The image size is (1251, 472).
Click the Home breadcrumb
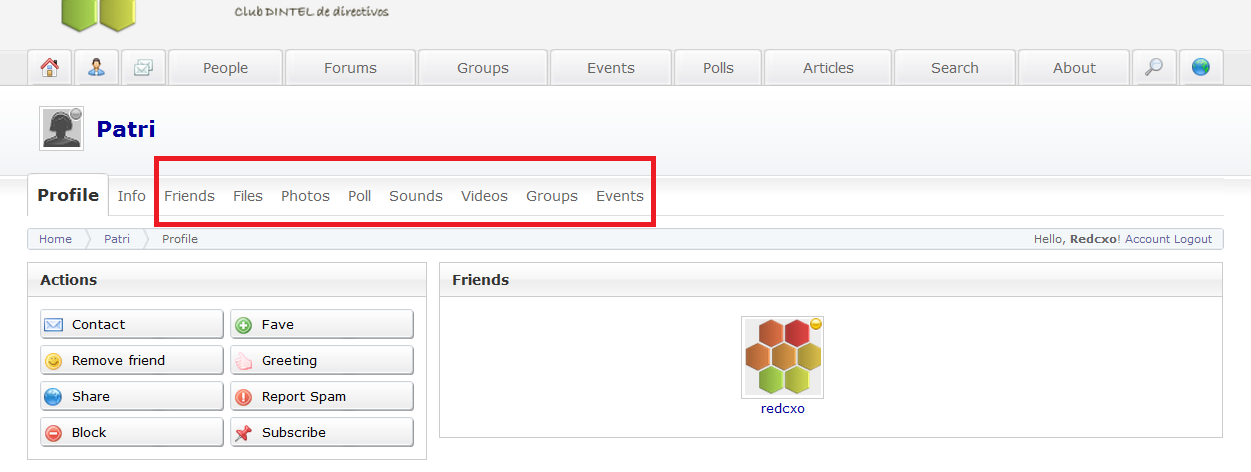pos(56,239)
